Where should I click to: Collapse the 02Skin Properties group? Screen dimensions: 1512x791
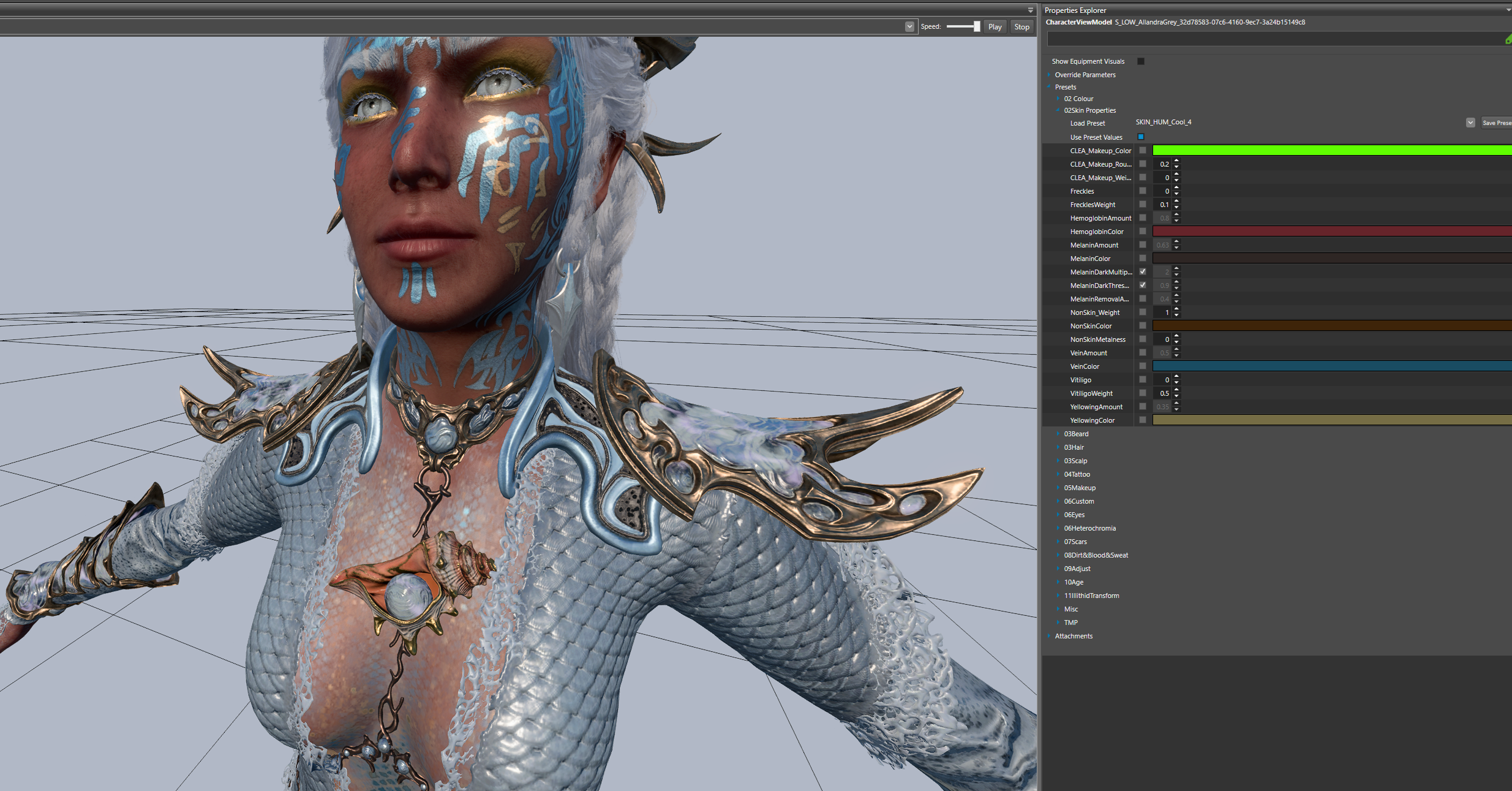coord(1058,110)
